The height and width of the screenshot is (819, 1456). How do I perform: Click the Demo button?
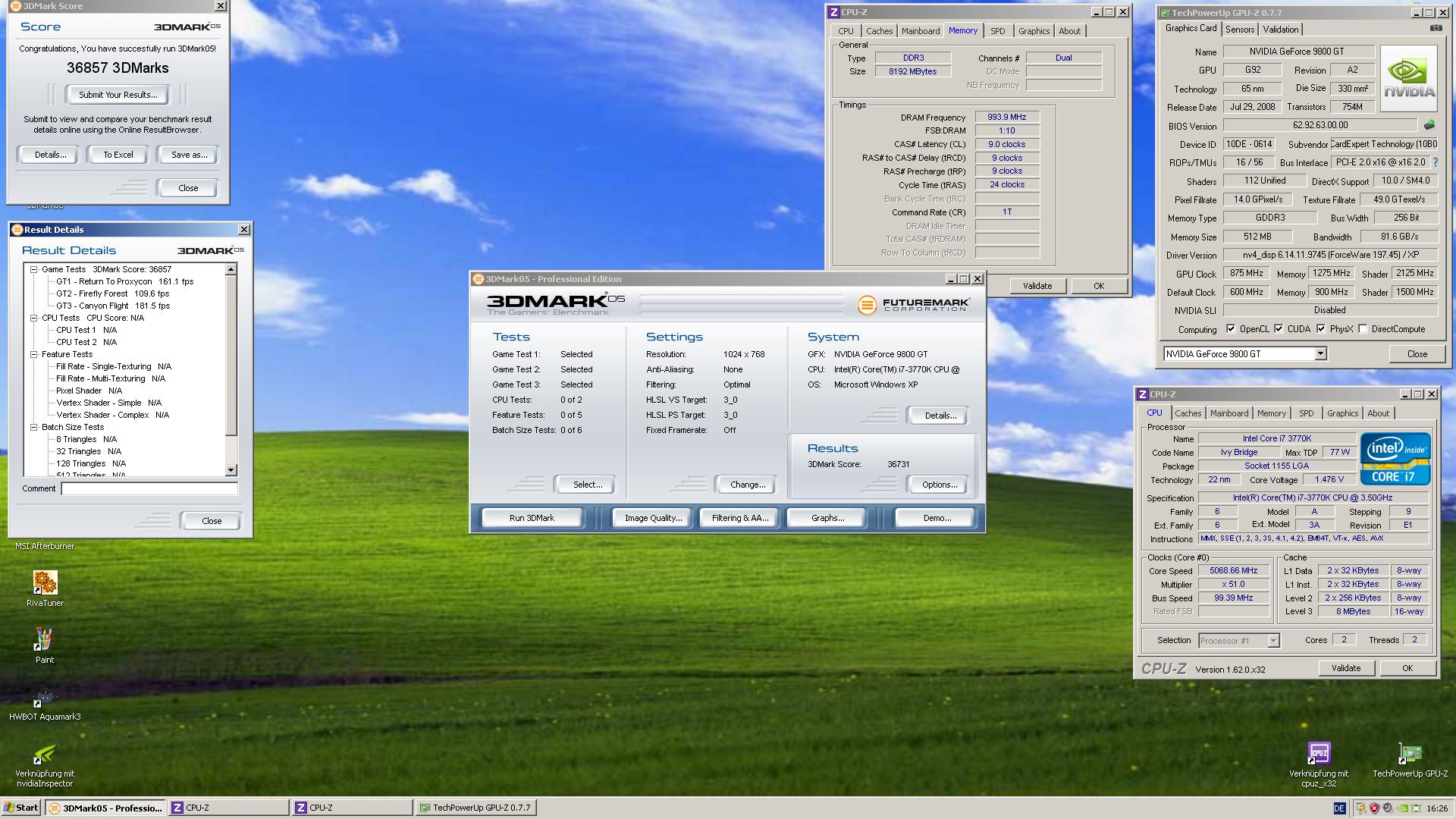[937, 518]
